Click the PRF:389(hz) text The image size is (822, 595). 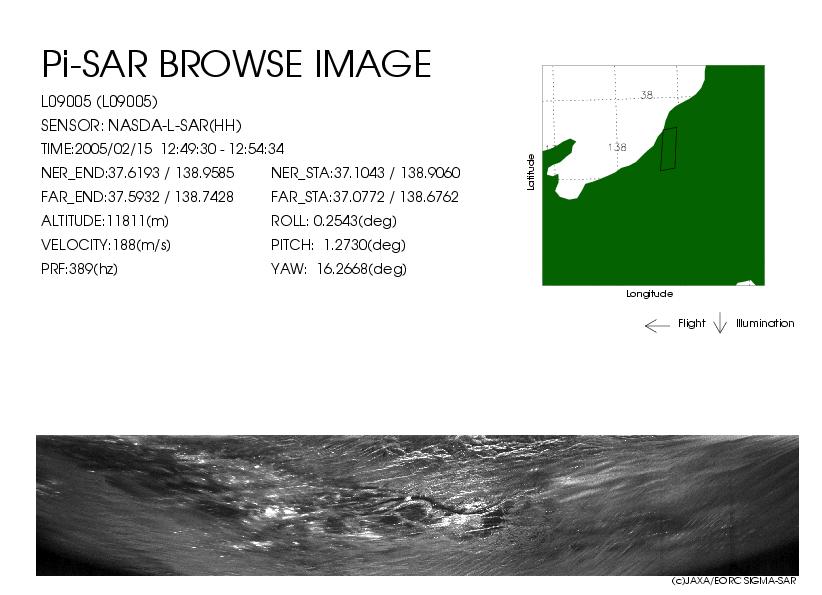79,269
